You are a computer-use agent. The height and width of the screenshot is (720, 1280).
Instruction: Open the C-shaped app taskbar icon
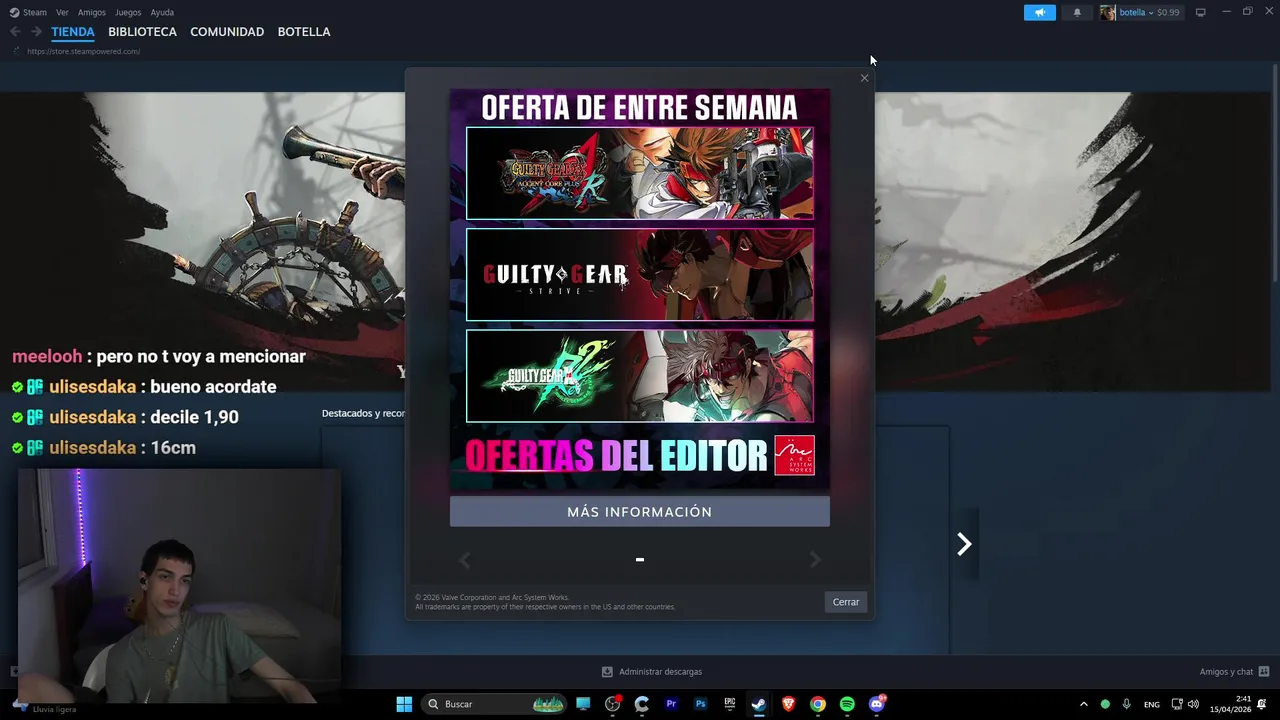coord(642,704)
